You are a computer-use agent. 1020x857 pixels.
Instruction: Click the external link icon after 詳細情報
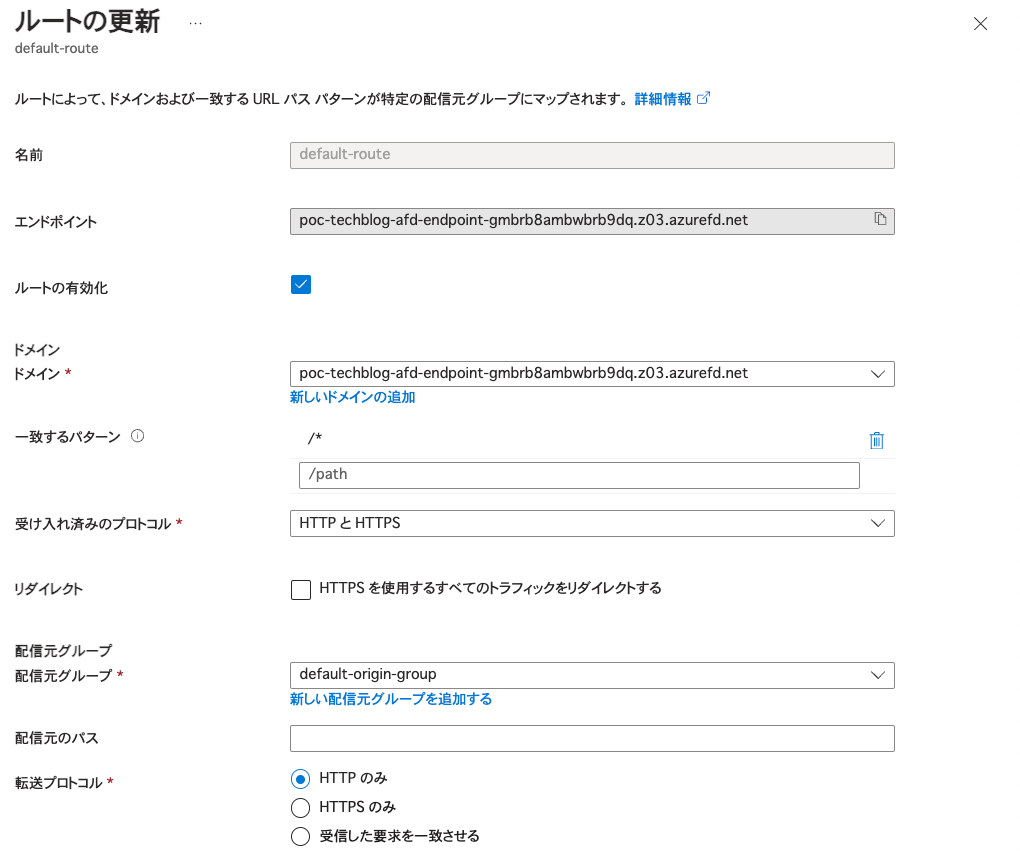click(704, 98)
